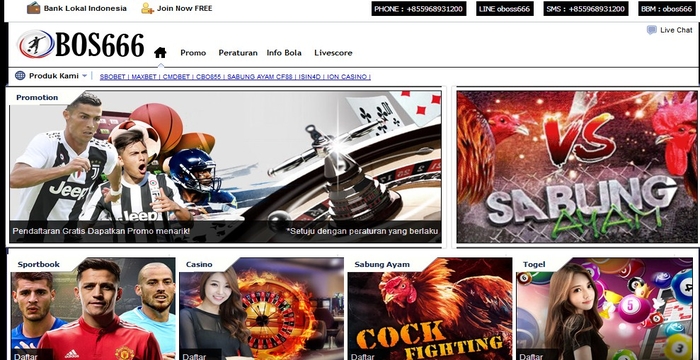Open the Casino roulette thumbnail
Viewport: 700px width, 360px height.
tap(262, 309)
